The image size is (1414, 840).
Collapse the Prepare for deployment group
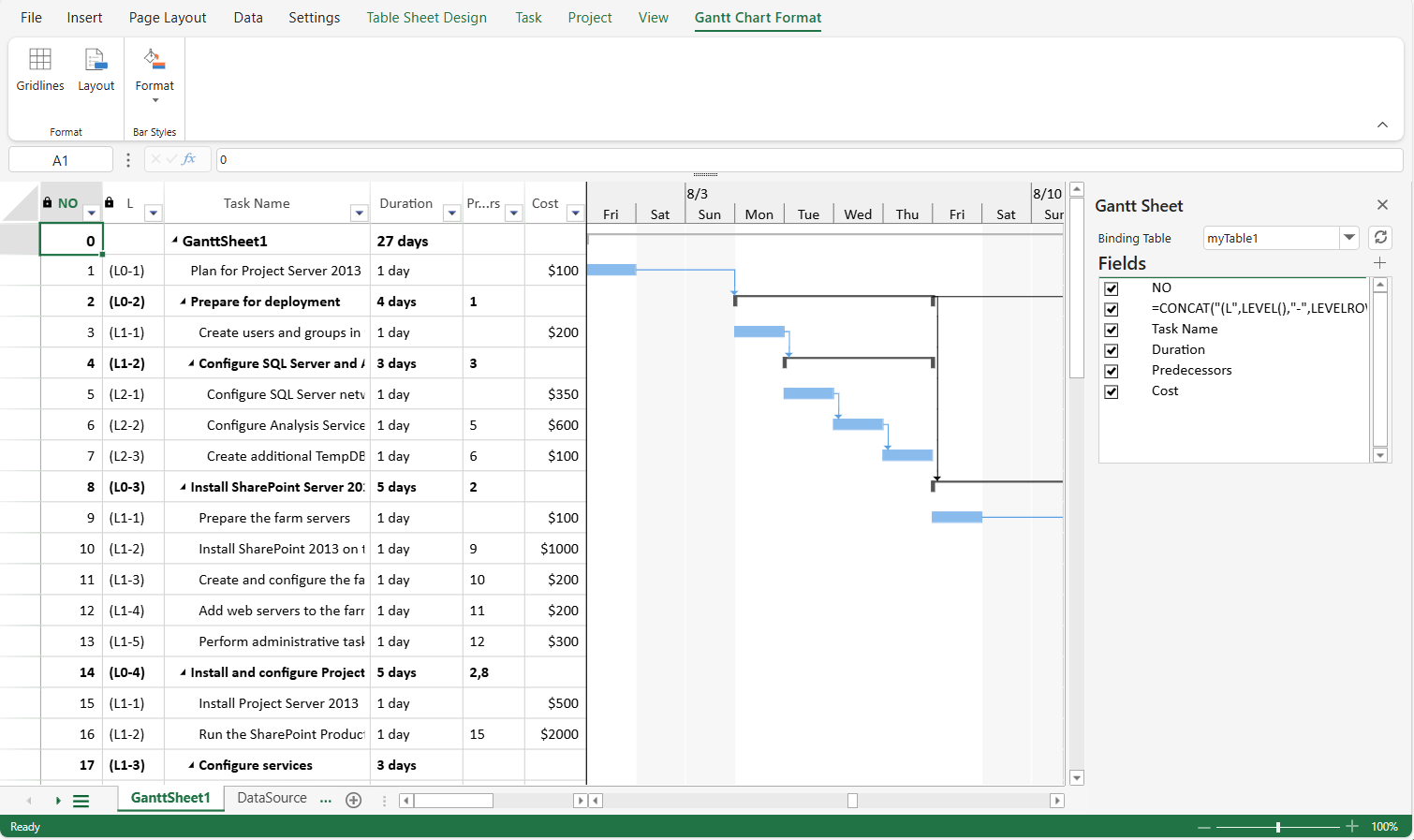[184, 302]
